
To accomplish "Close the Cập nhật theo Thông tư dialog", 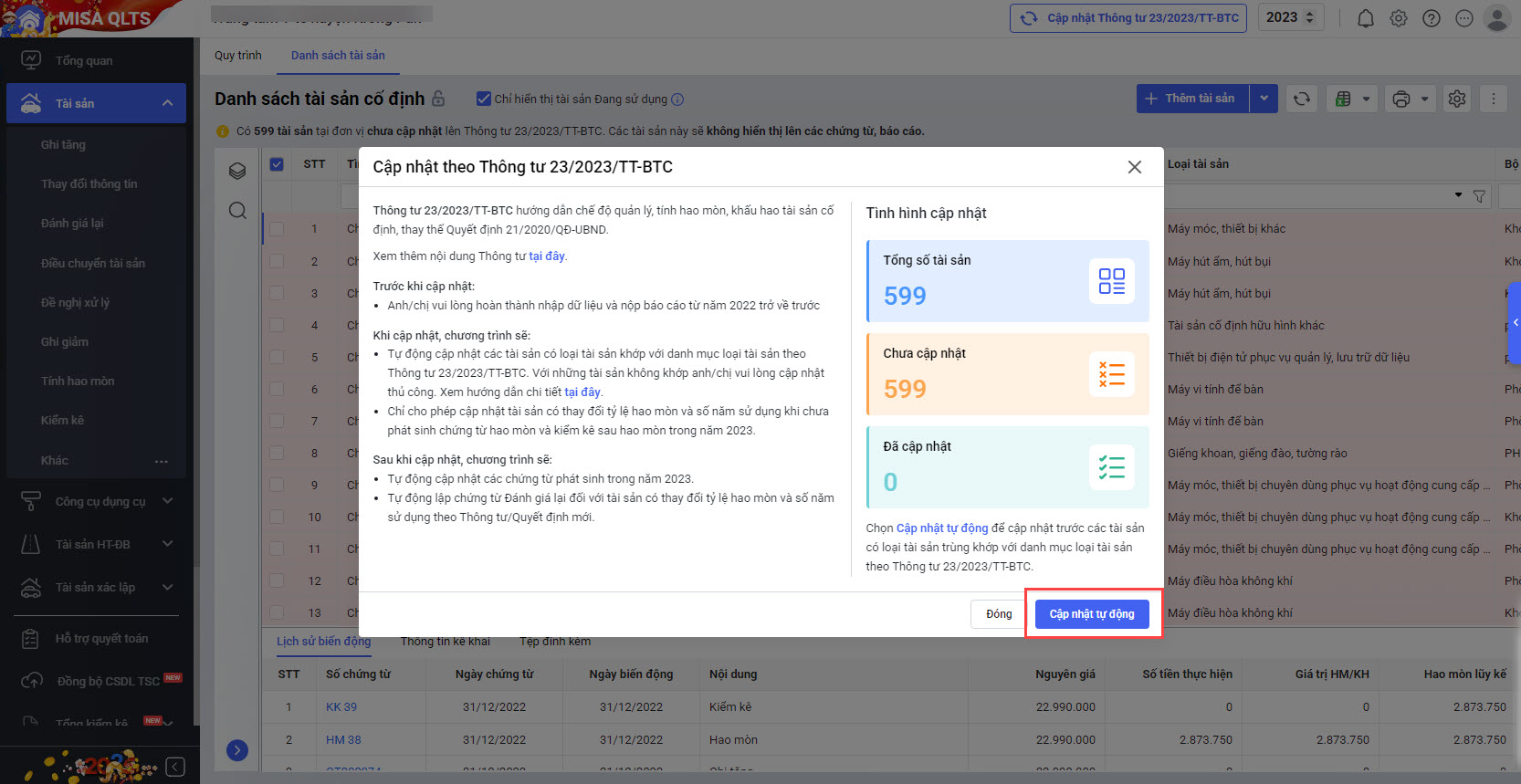I will (1135, 167).
